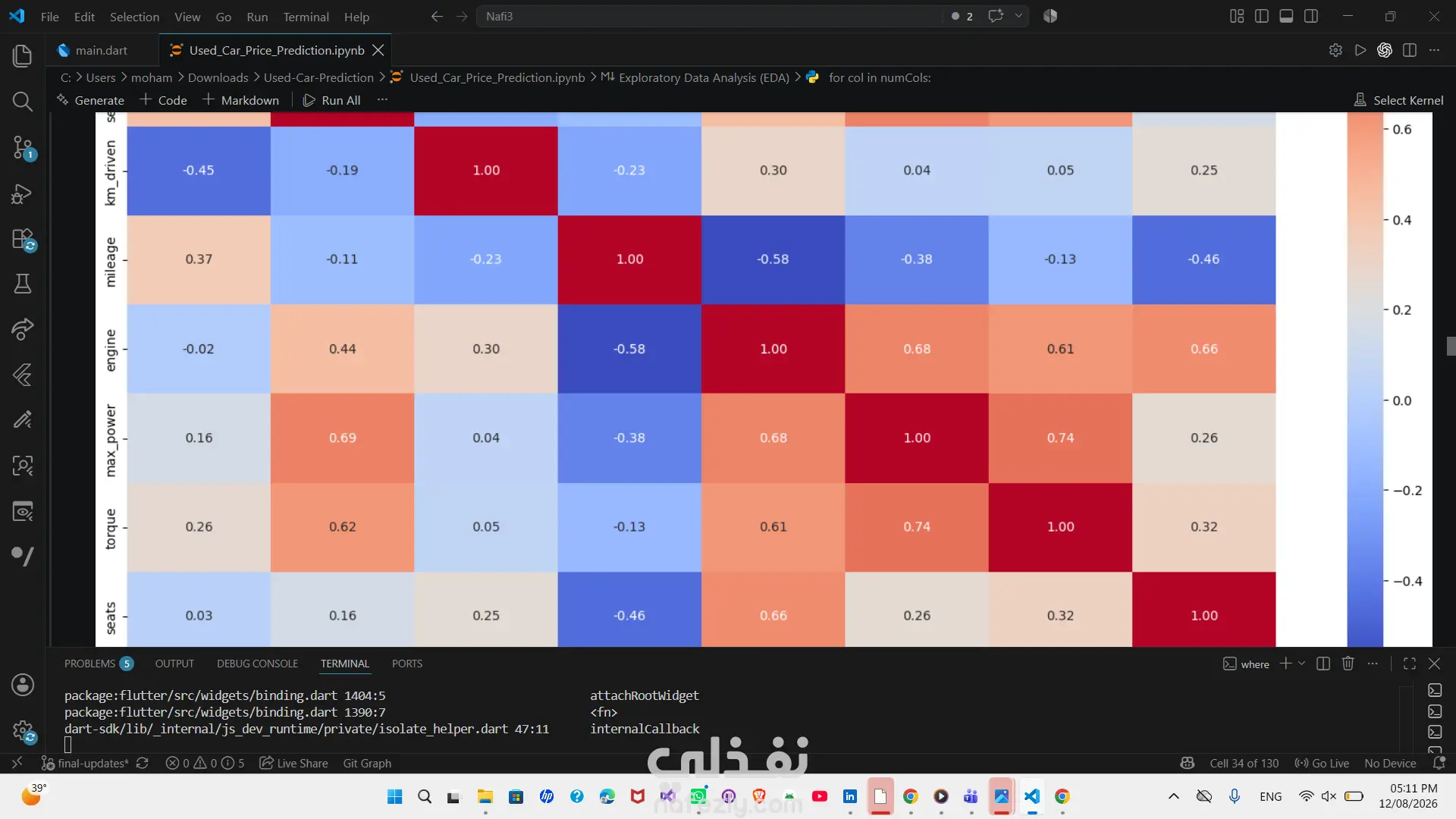Expand the notebook toolbar overflow menu
This screenshot has width=1456, height=819.
(x=382, y=100)
